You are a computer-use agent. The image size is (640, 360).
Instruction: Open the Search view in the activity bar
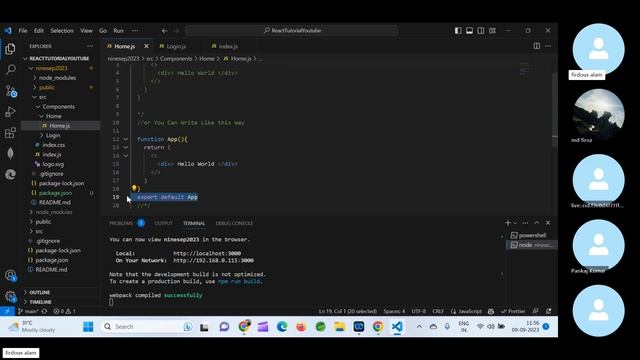[x=10, y=69]
